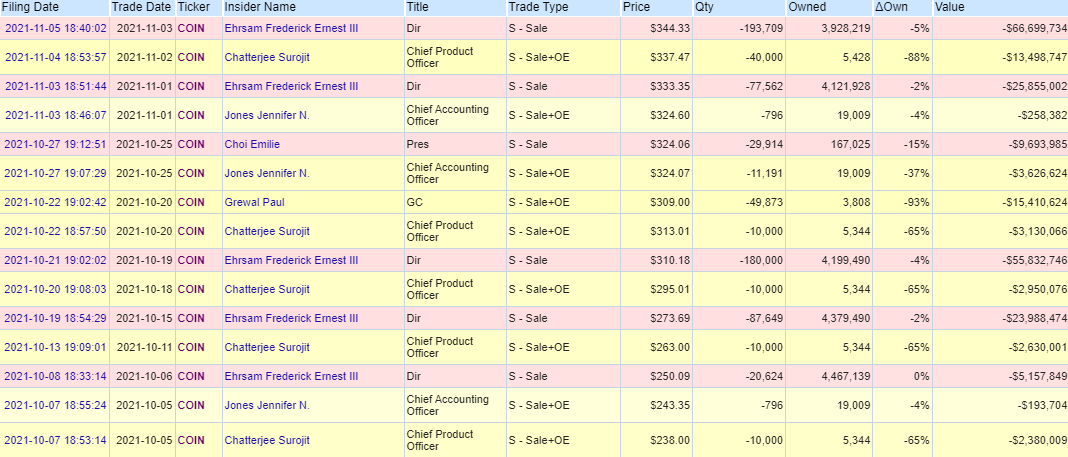Screen dimensions: 1068x457
Task: Click the Ticker column header
Action: [194, 7]
